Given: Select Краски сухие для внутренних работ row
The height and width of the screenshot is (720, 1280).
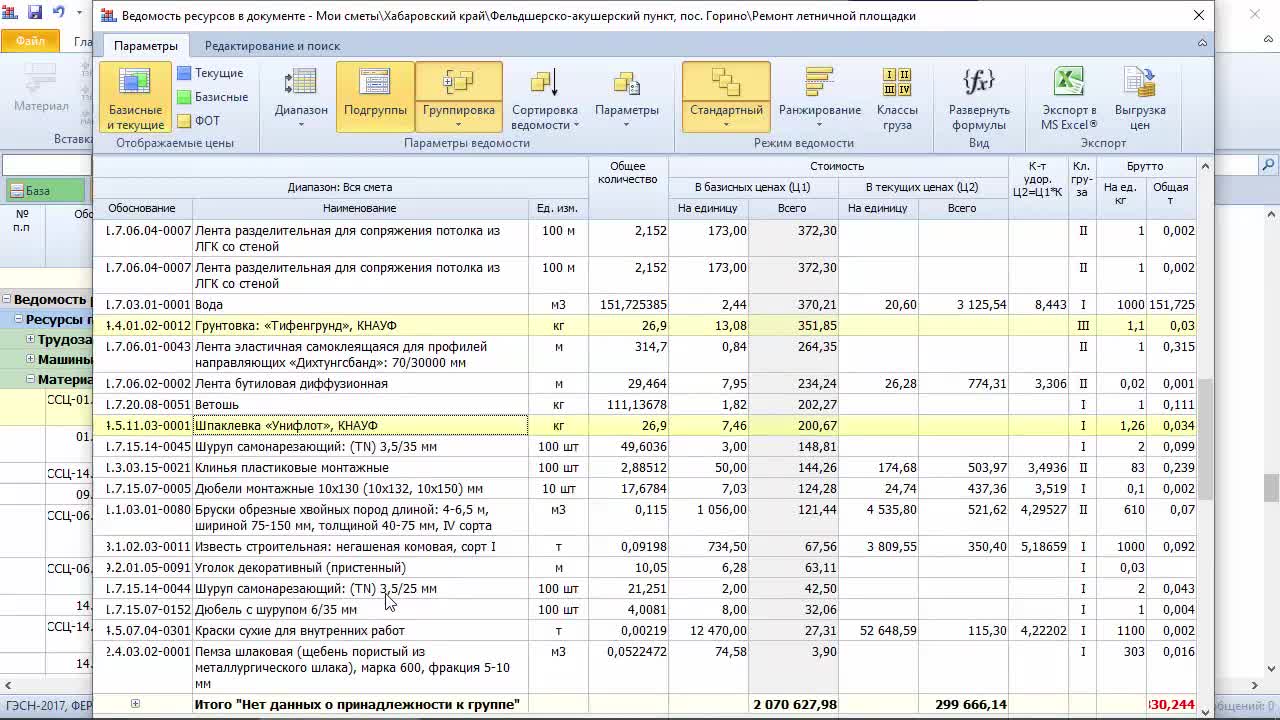Looking at the screenshot, I should tap(643, 630).
